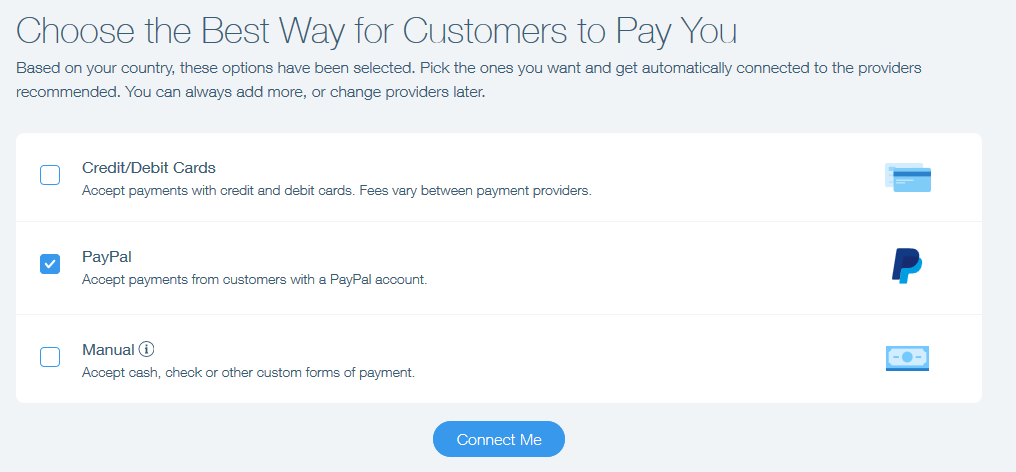The height and width of the screenshot is (472, 1016).
Task: Click the cash banknote icon
Action: (907, 358)
